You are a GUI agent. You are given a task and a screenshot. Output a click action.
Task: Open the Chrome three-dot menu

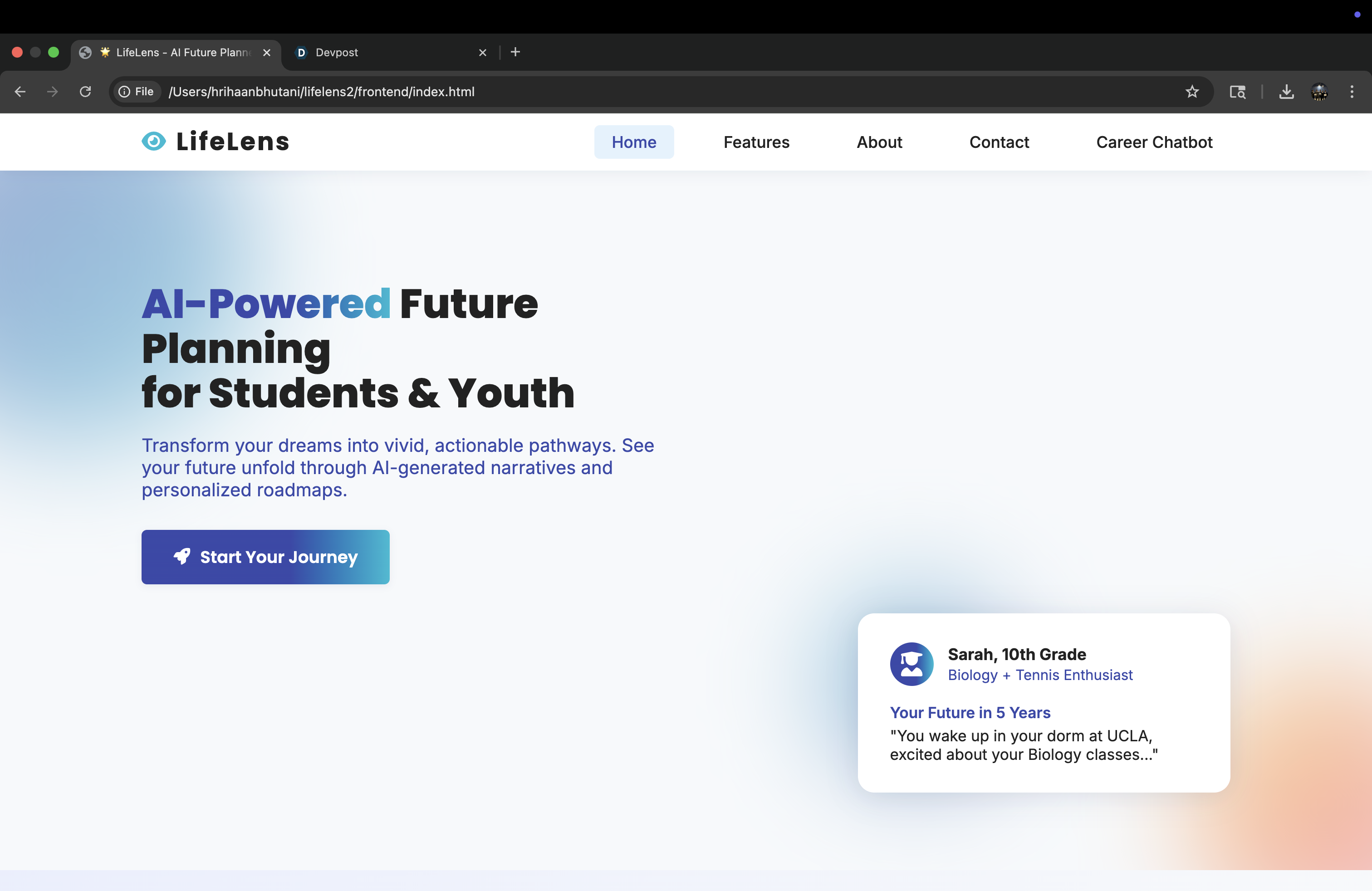tap(1351, 92)
